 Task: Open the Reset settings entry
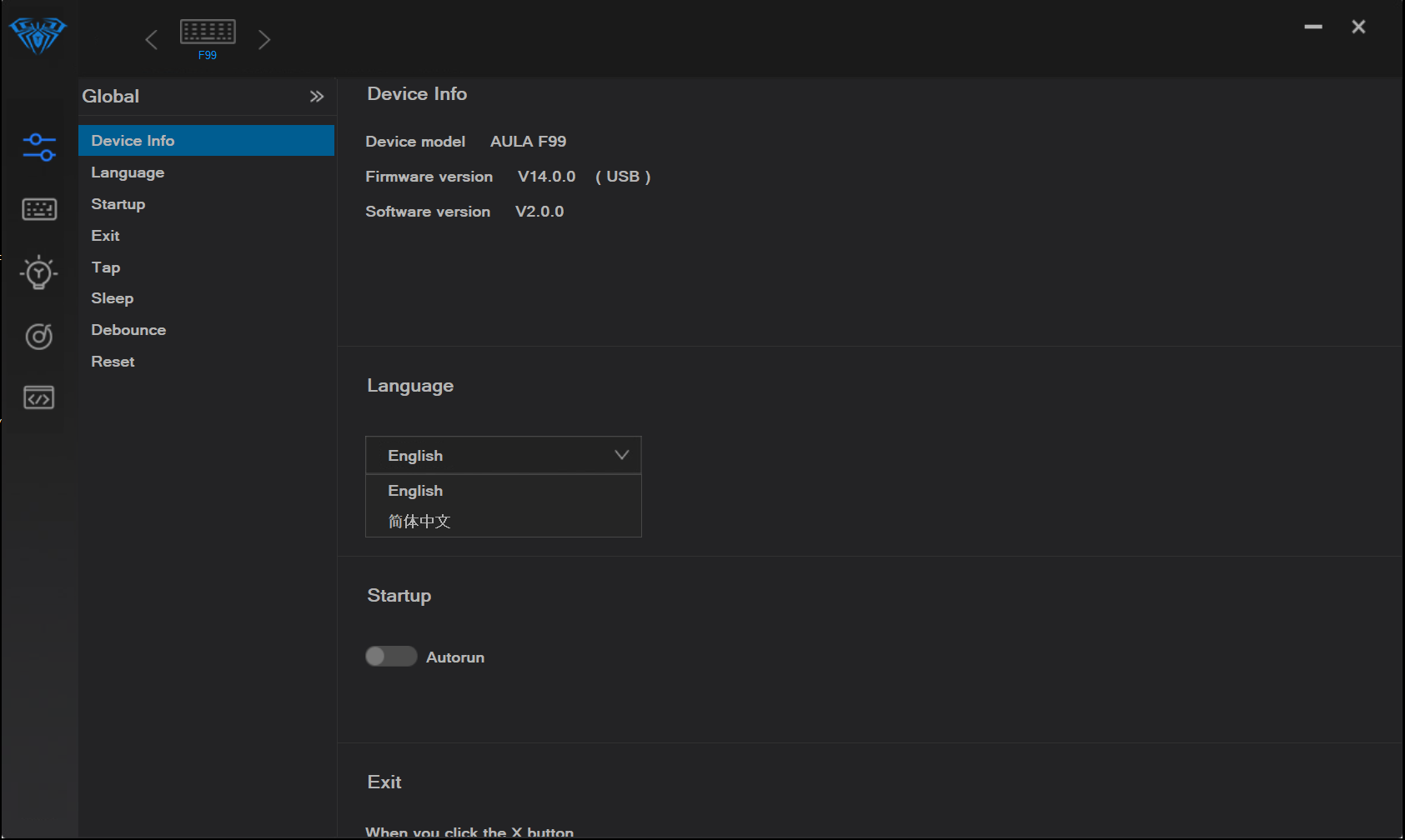[113, 362]
